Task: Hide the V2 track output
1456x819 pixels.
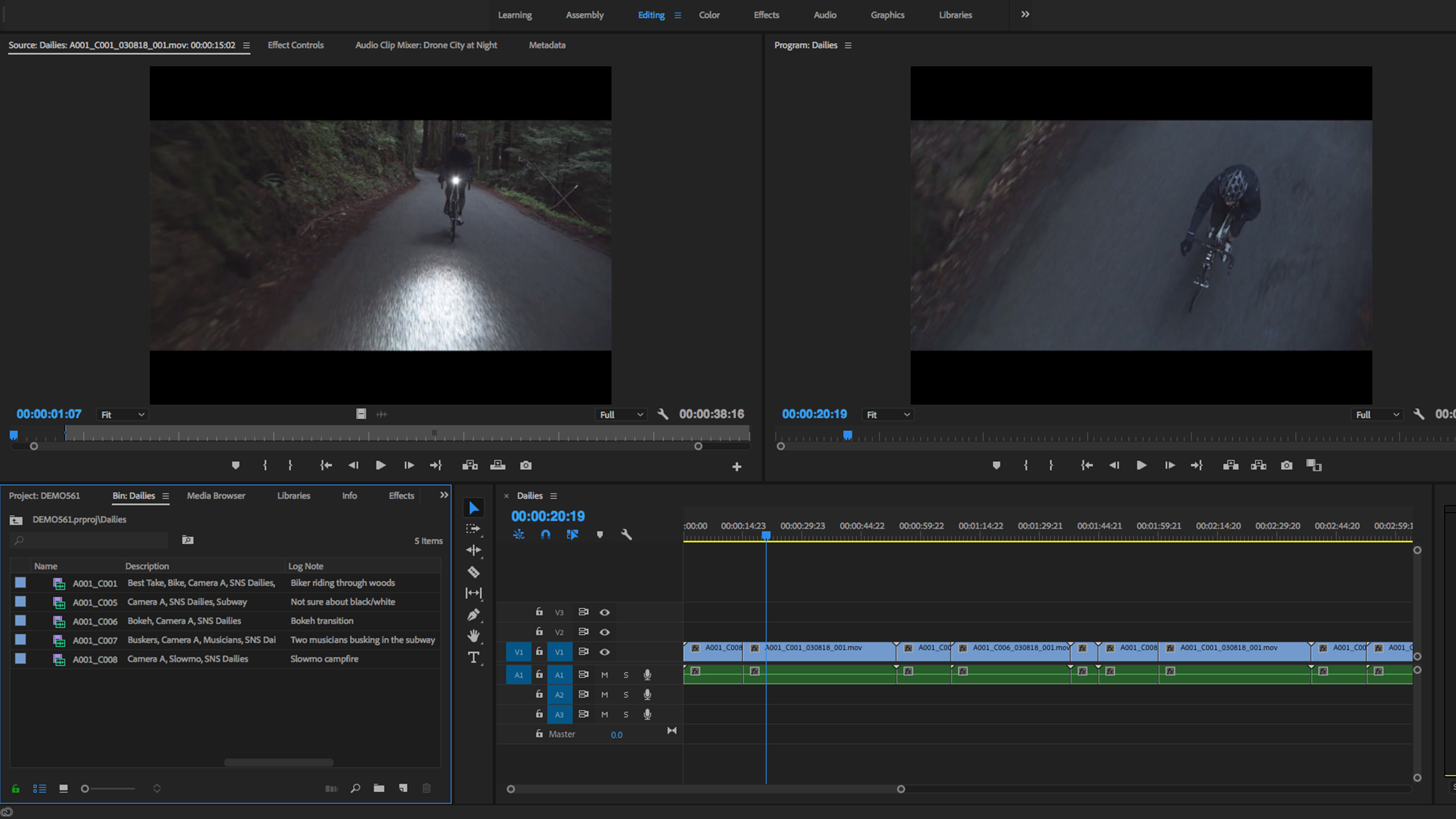Action: [605, 632]
